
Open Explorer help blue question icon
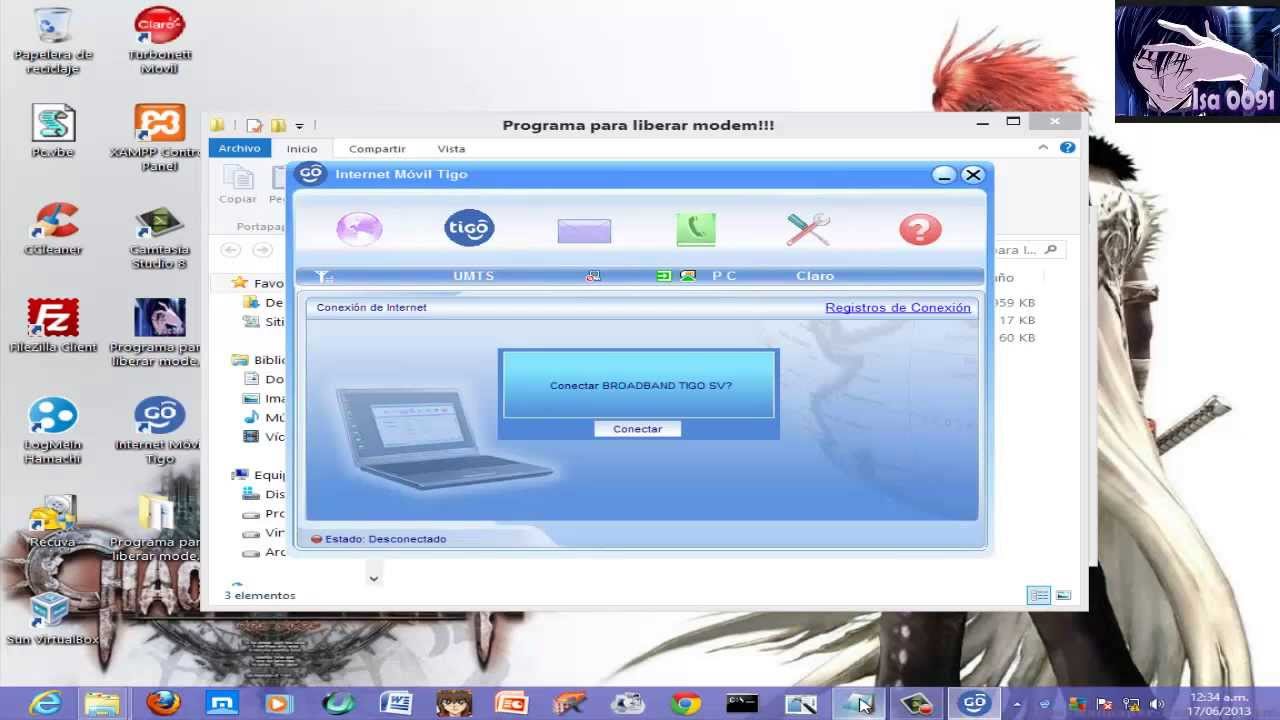(1067, 148)
